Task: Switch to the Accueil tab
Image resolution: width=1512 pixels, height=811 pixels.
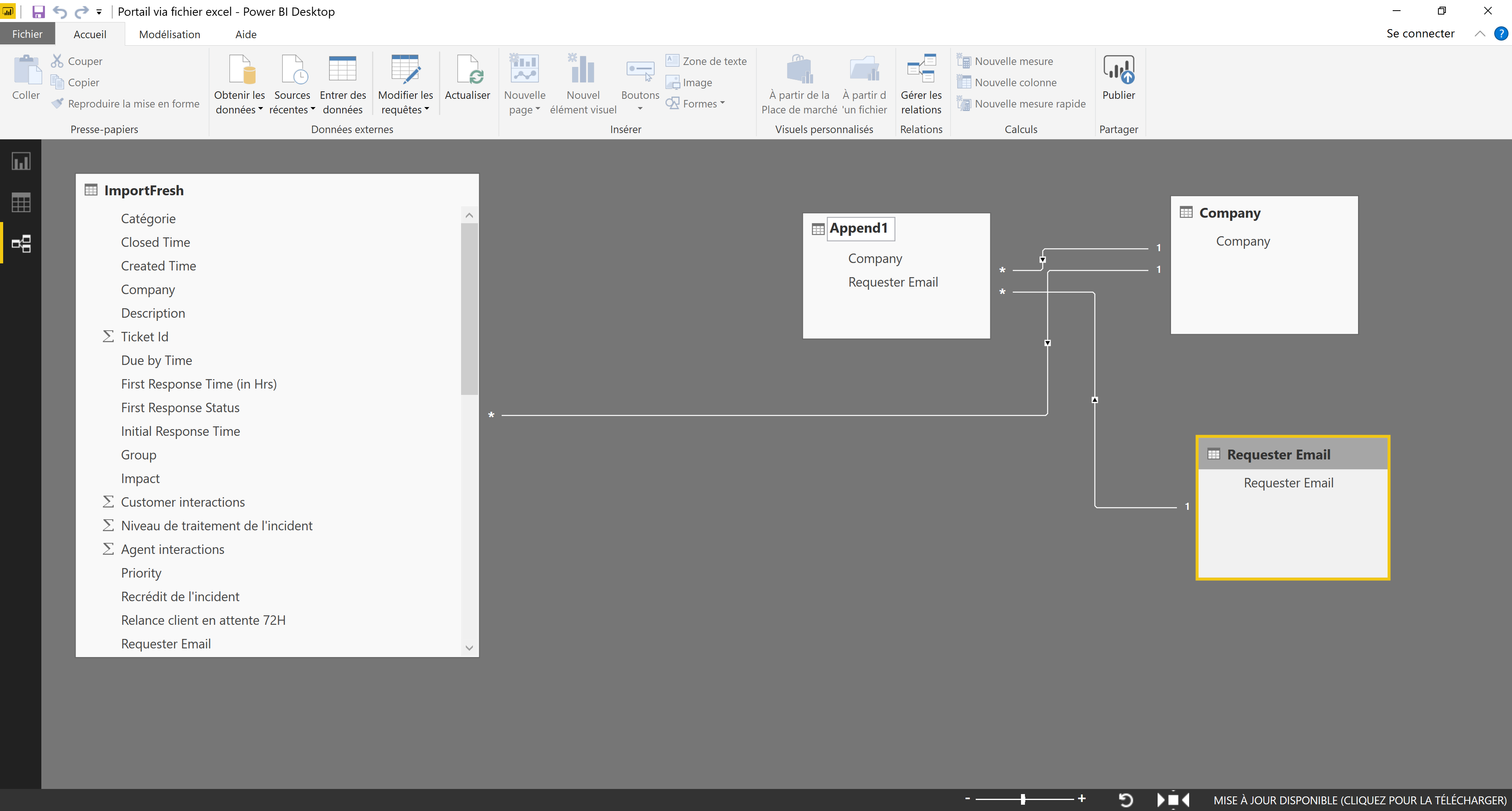Action: point(90,34)
